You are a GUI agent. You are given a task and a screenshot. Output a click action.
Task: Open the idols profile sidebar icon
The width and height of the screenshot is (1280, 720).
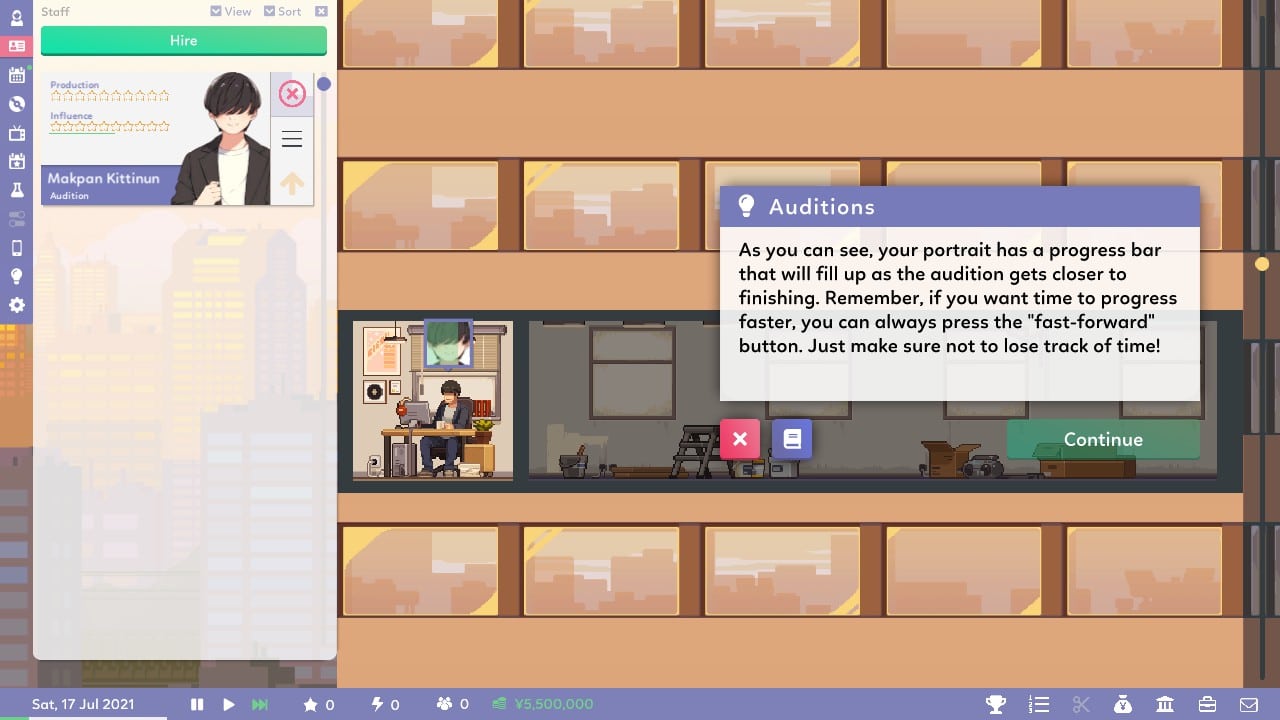coord(16,17)
